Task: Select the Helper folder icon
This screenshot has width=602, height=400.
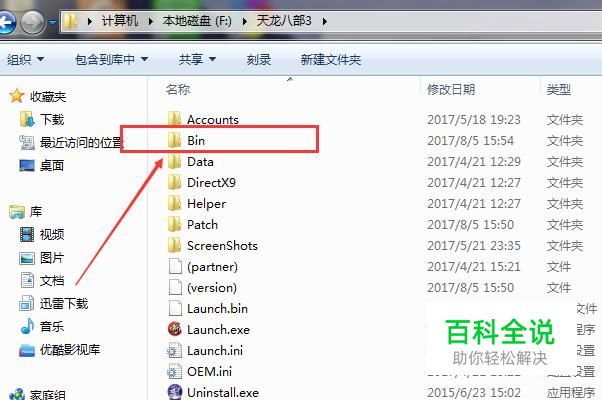Action: click(175, 203)
